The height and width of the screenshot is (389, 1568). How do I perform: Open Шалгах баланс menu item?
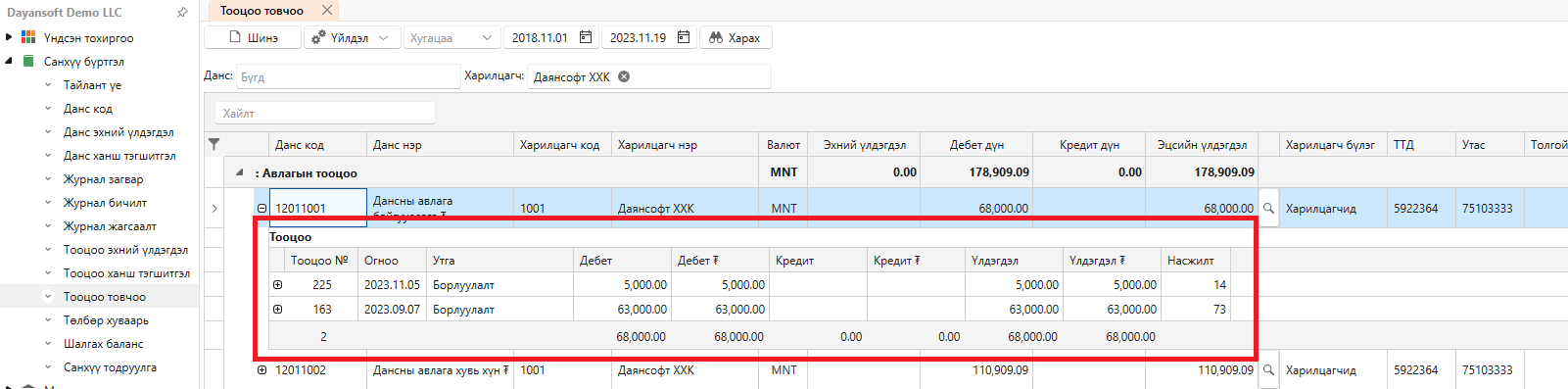coord(103,344)
